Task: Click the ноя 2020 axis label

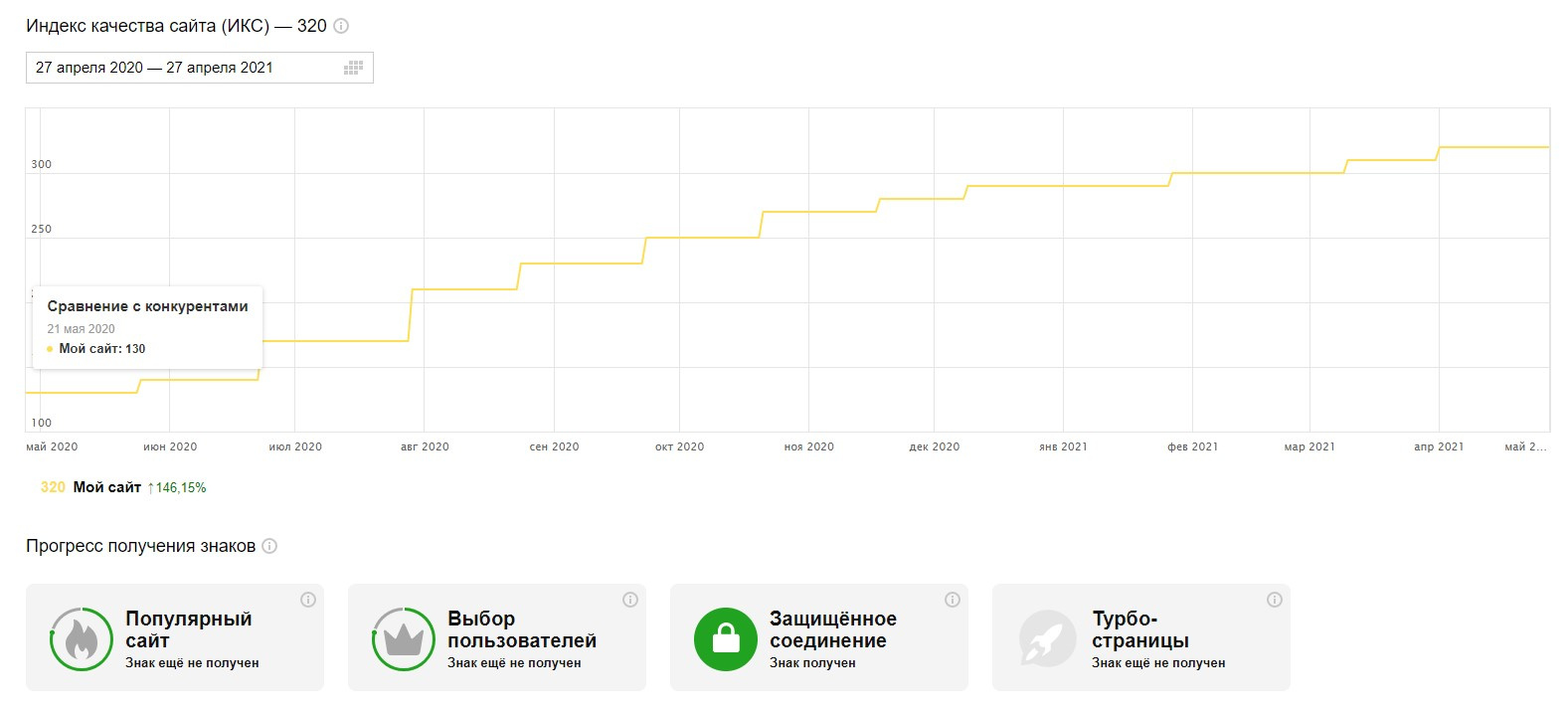Action: (809, 446)
